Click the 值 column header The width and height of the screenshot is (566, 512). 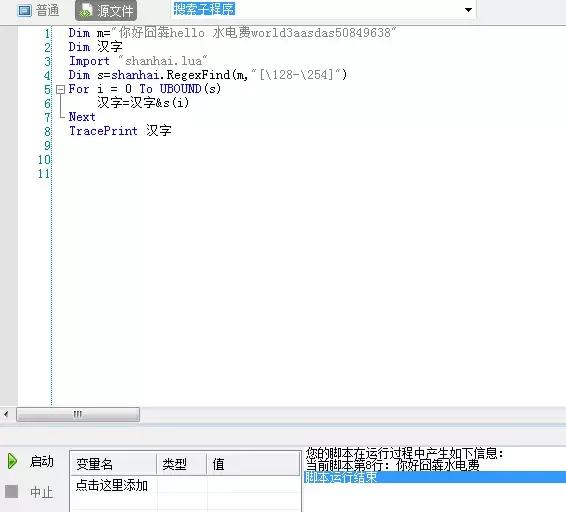(x=253, y=464)
